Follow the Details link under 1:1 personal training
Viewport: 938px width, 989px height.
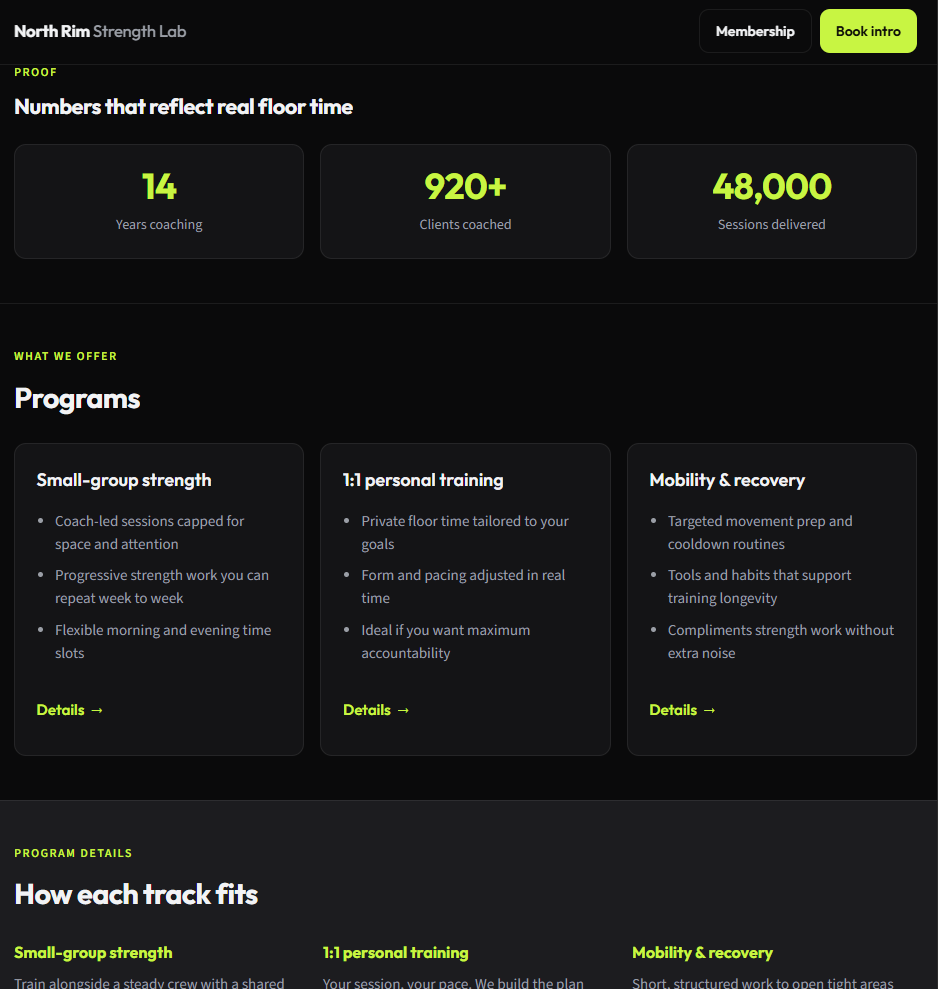click(368, 710)
